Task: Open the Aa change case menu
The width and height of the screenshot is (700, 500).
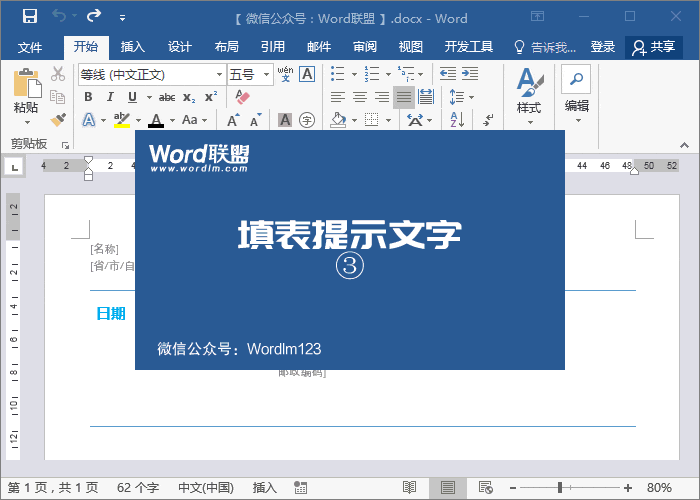Action: click(x=195, y=120)
